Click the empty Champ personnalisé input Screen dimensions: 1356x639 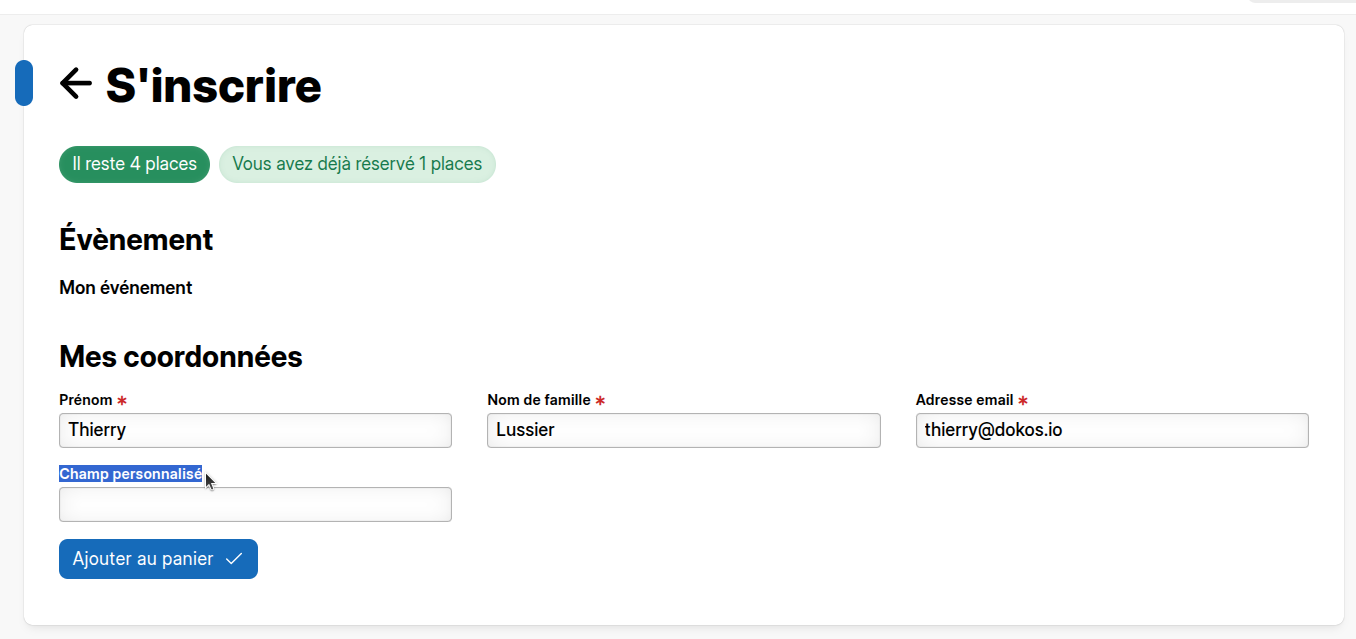(255, 505)
